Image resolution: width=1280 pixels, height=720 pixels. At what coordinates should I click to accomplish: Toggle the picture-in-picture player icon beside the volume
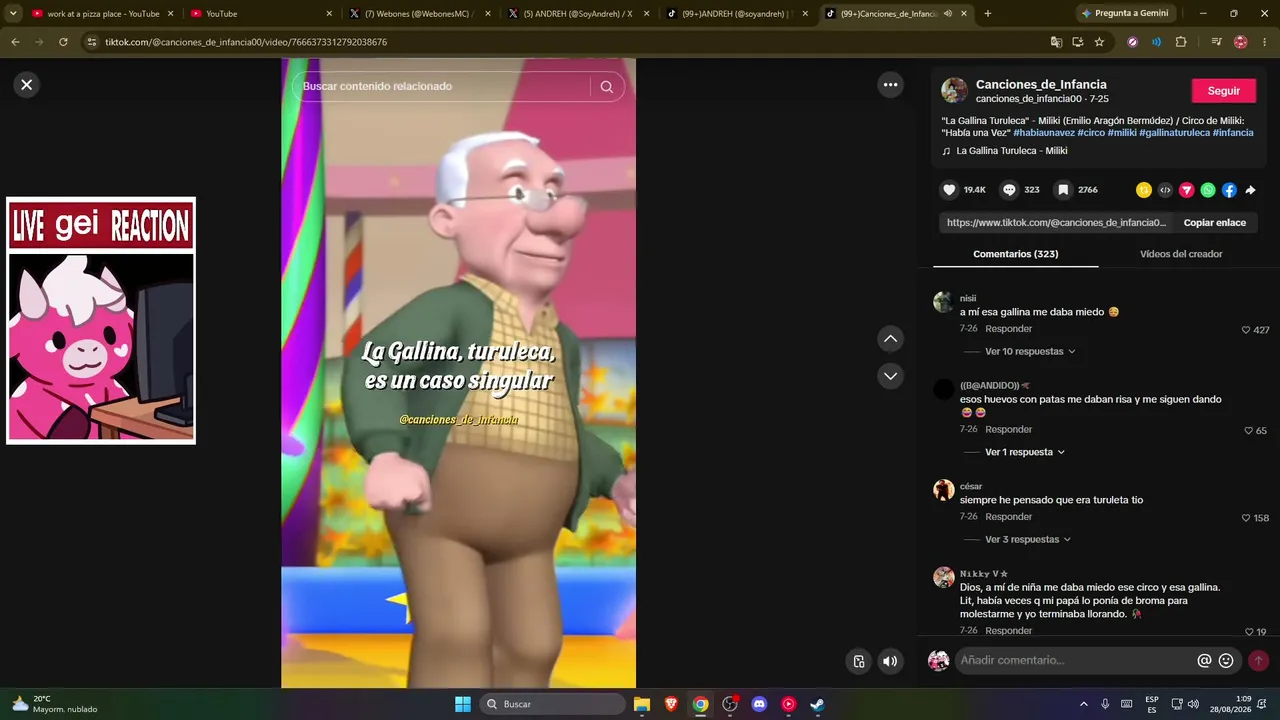coord(859,661)
